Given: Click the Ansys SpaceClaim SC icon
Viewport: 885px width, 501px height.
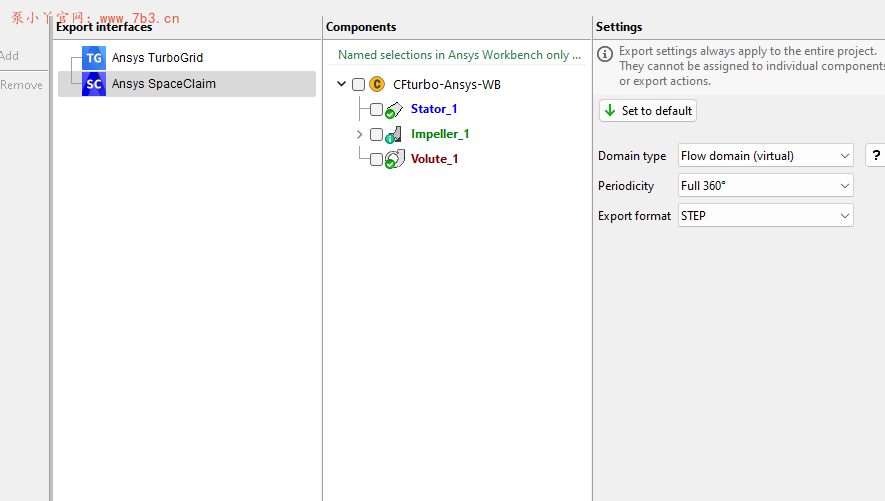Looking at the screenshot, I should pyautogui.click(x=94, y=84).
